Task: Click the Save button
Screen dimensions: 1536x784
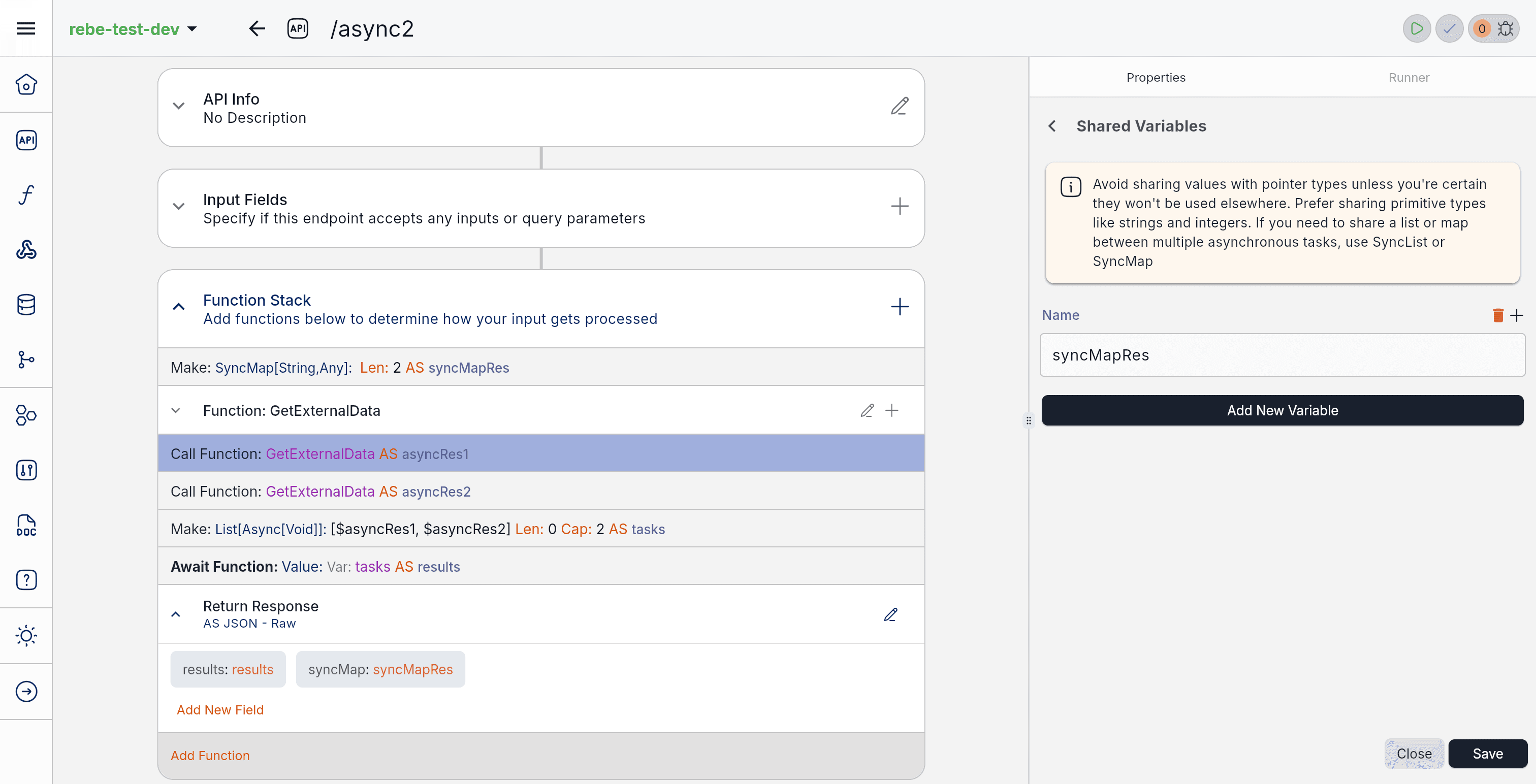Action: 1487,754
